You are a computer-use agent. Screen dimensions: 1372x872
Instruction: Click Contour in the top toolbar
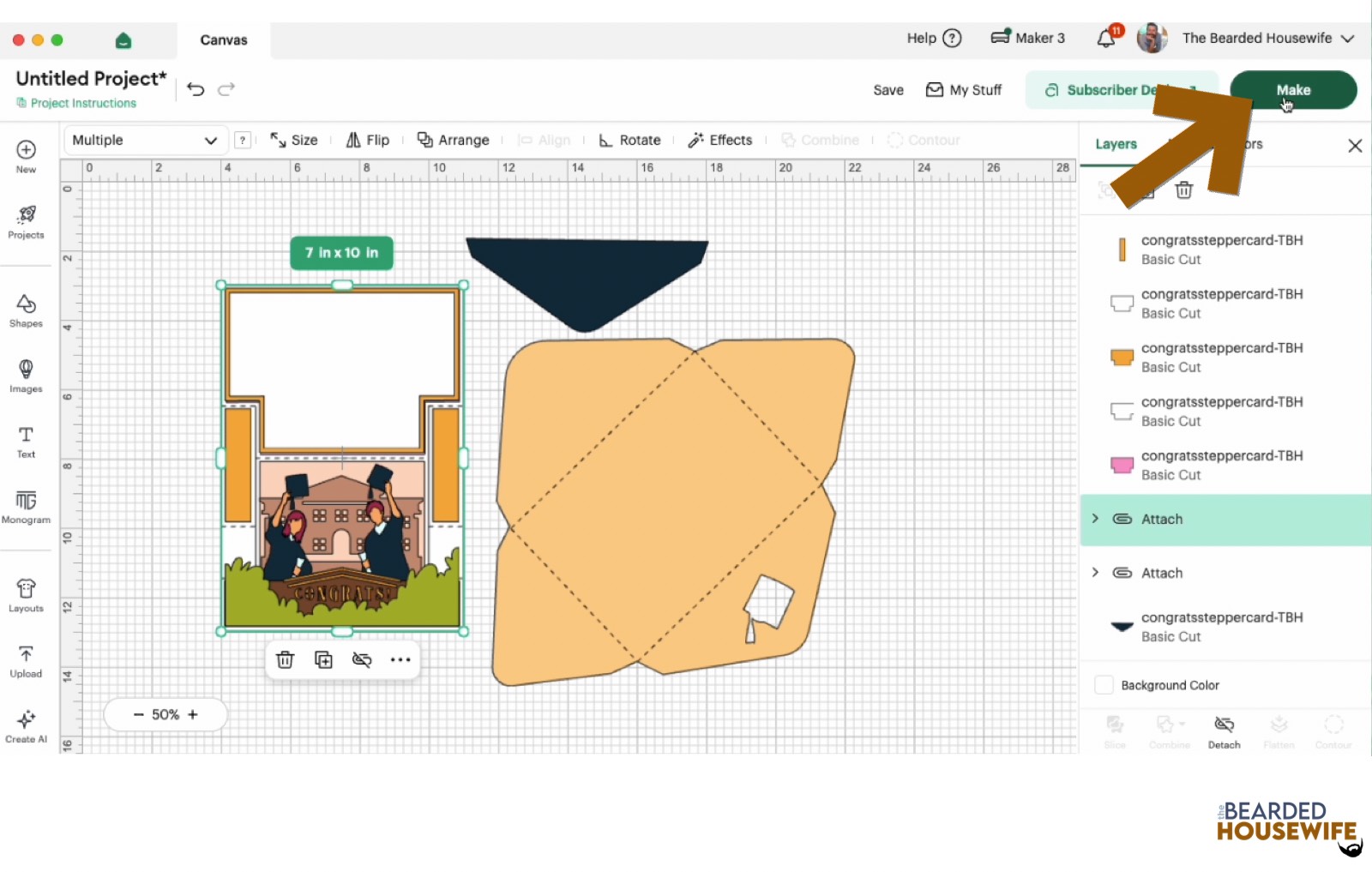924,141
